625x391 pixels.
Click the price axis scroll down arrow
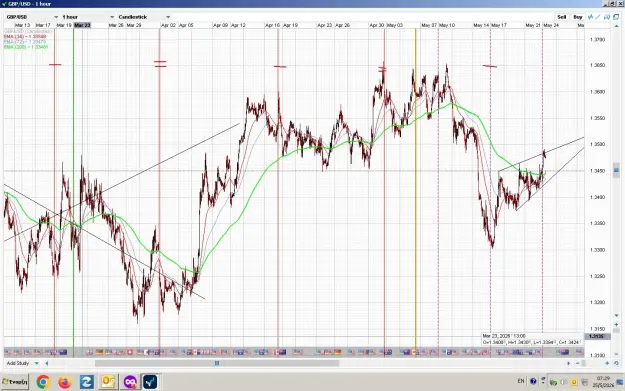click(616, 316)
